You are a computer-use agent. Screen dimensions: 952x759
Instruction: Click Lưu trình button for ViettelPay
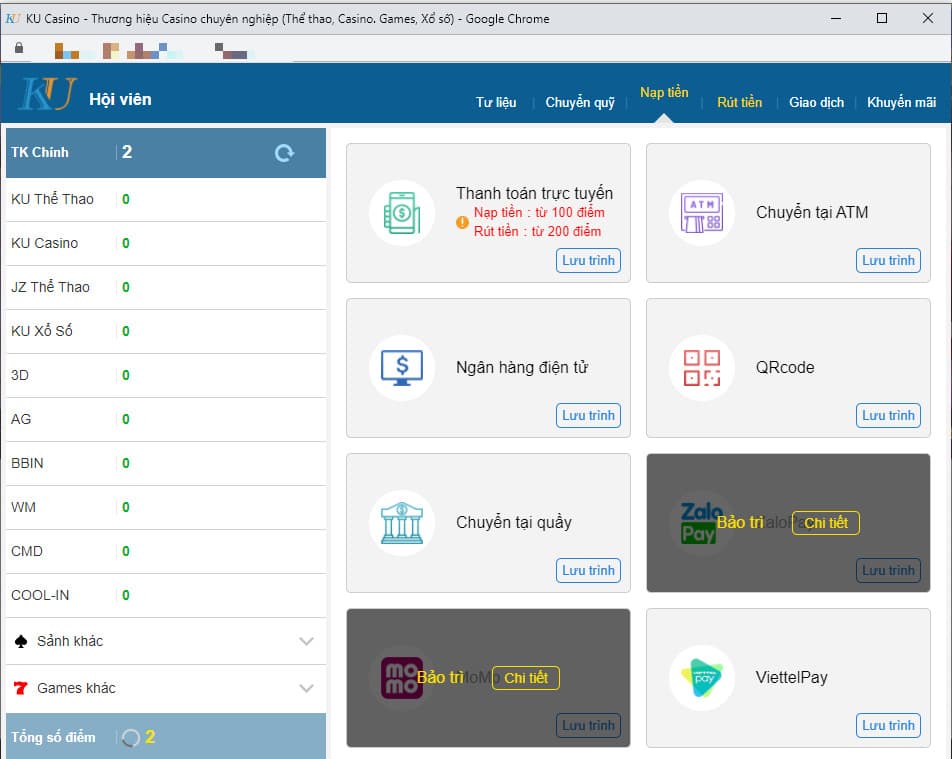(x=888, y=725)
